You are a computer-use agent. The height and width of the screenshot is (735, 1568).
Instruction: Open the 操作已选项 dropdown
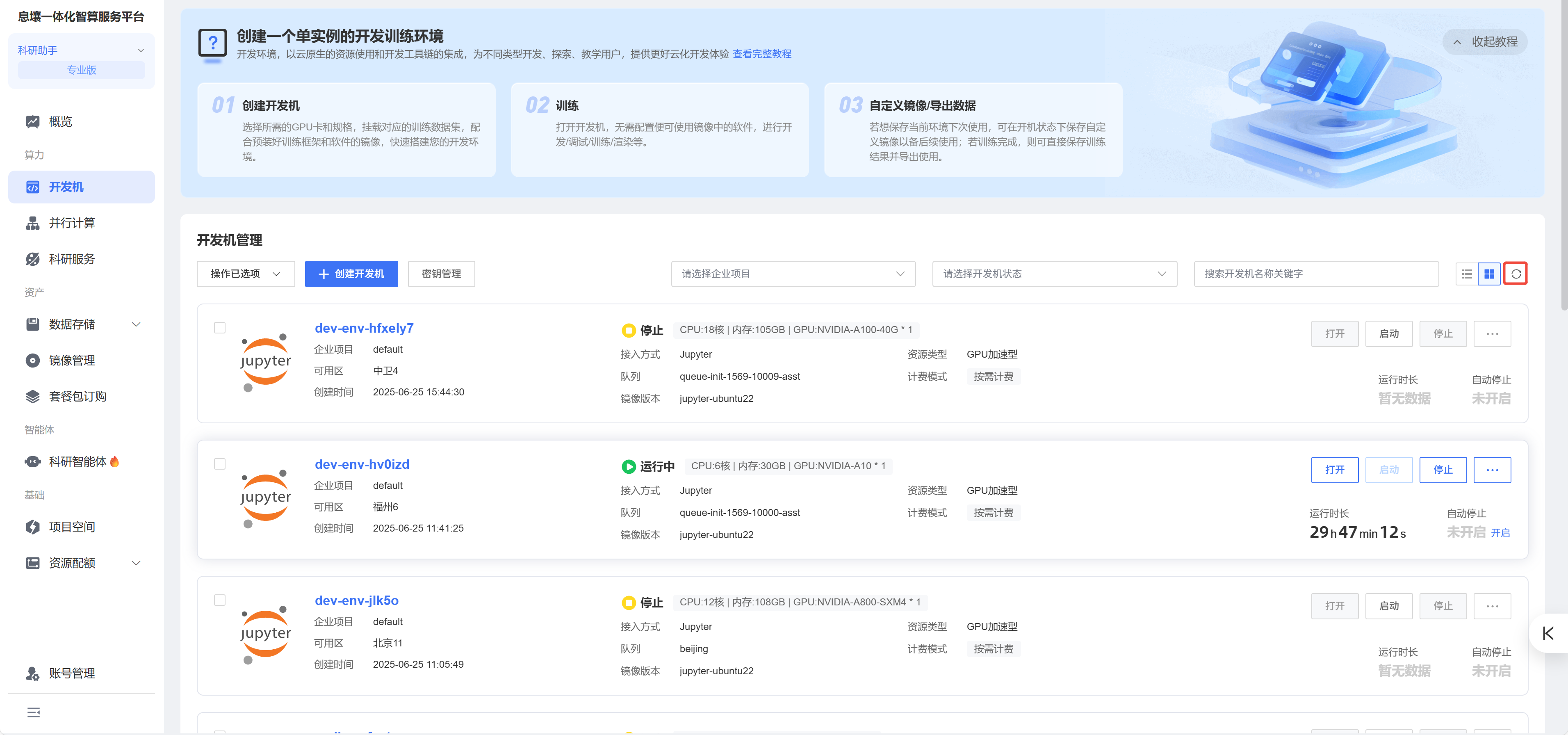[x=246, y=274]
